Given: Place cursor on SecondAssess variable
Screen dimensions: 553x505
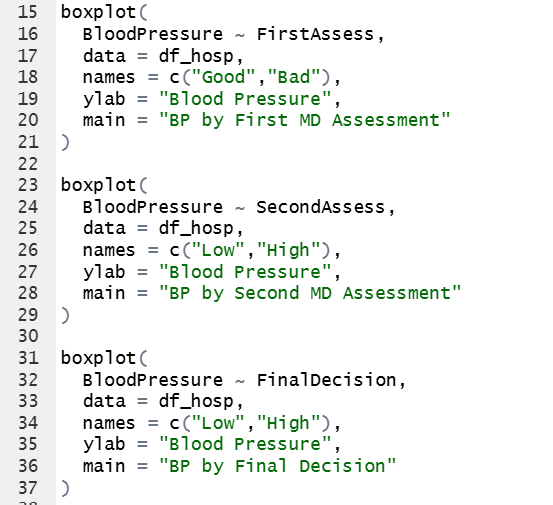Looking at the screenshot, I should point(320,207).
